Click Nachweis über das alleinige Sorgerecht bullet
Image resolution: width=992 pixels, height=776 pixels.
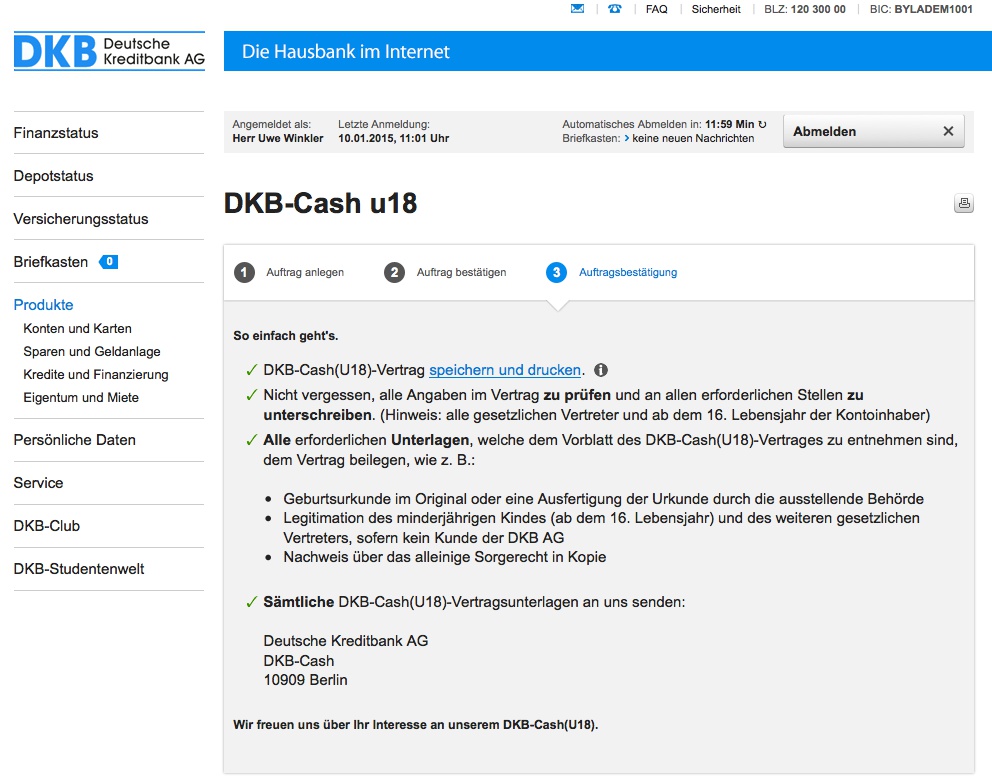pos(444,557)
